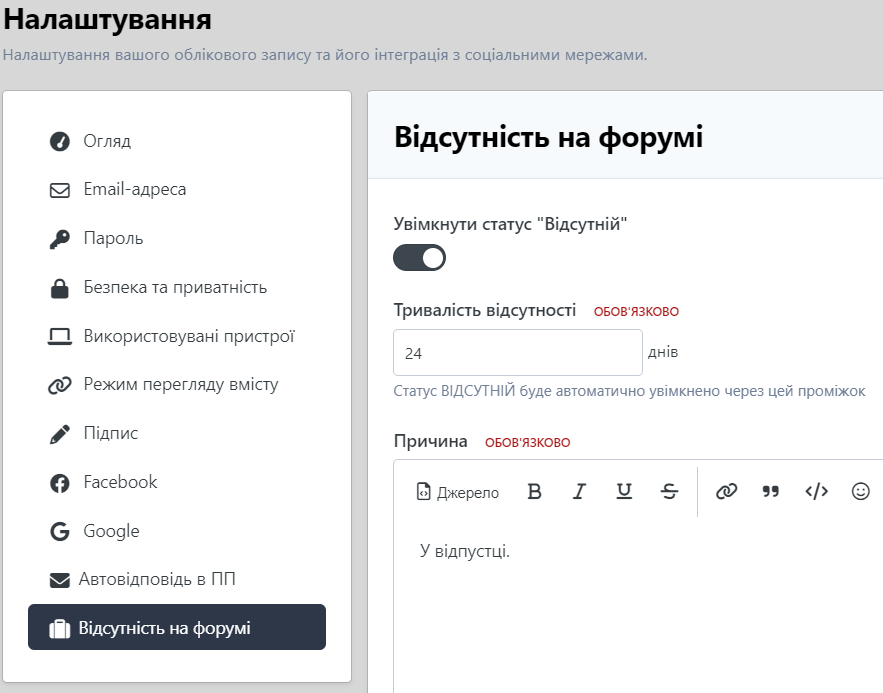
Task: Disable the "Відсутній" status toggle
Action: 420,258
